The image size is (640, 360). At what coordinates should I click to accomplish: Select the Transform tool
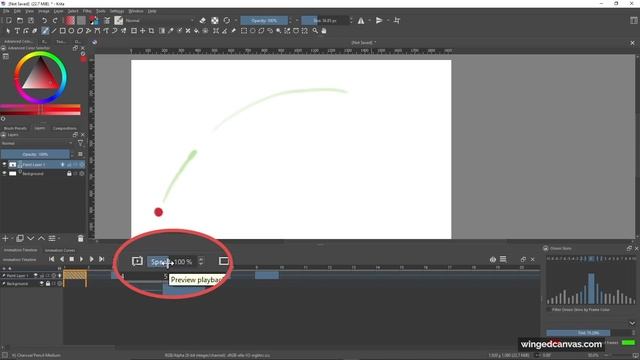coord(134,31)
